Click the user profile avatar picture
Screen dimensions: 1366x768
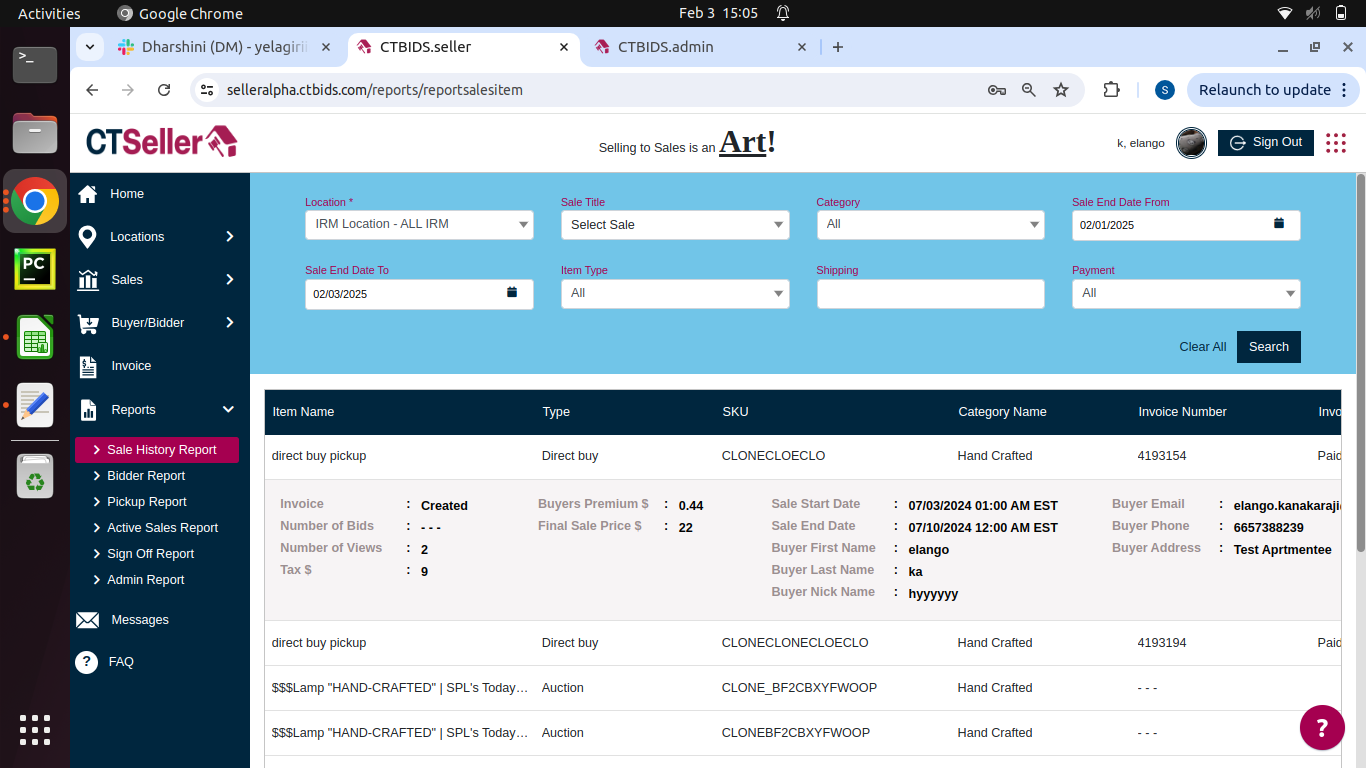point(1190,143)
